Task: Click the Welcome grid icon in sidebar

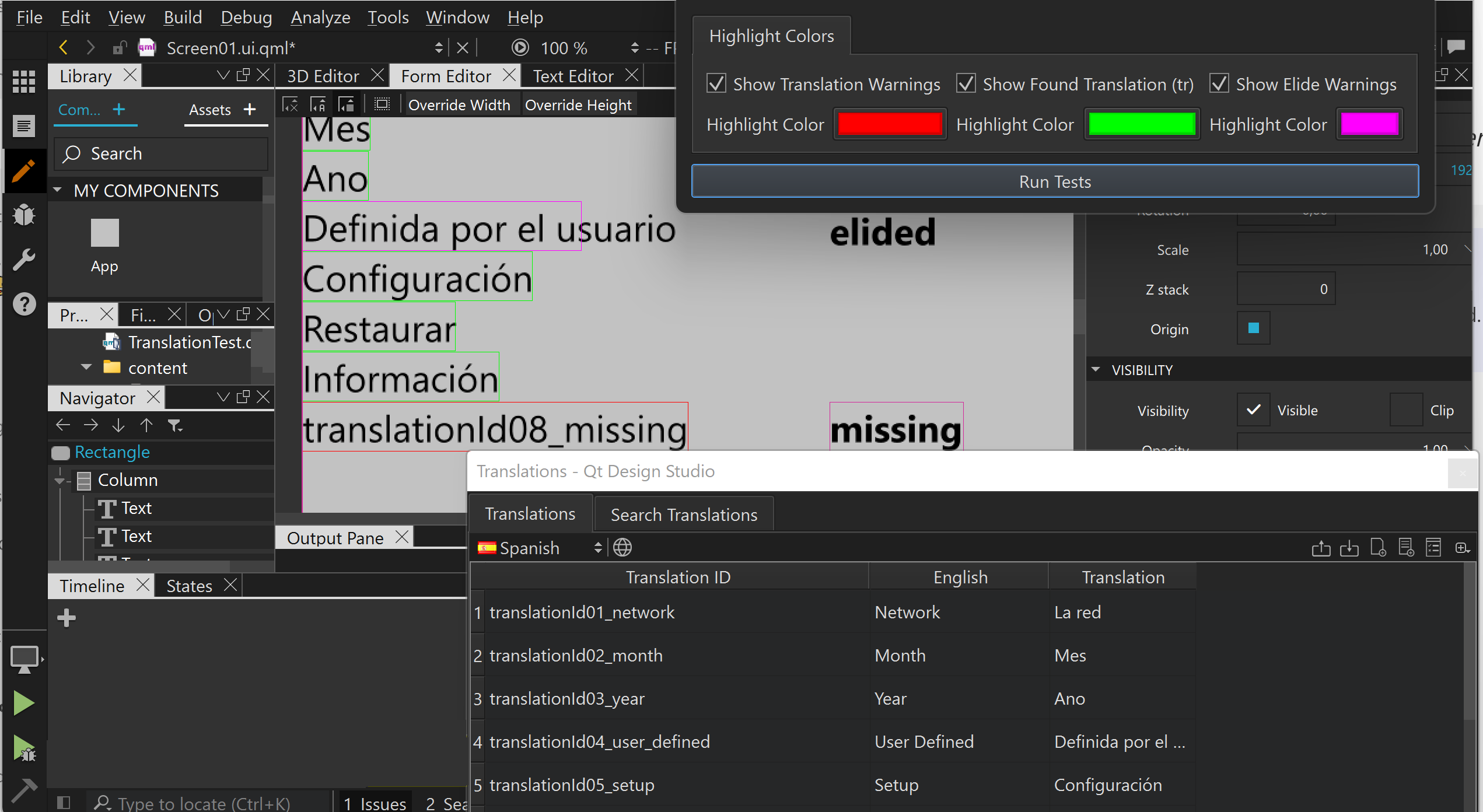Action: (x=23, y=82)
